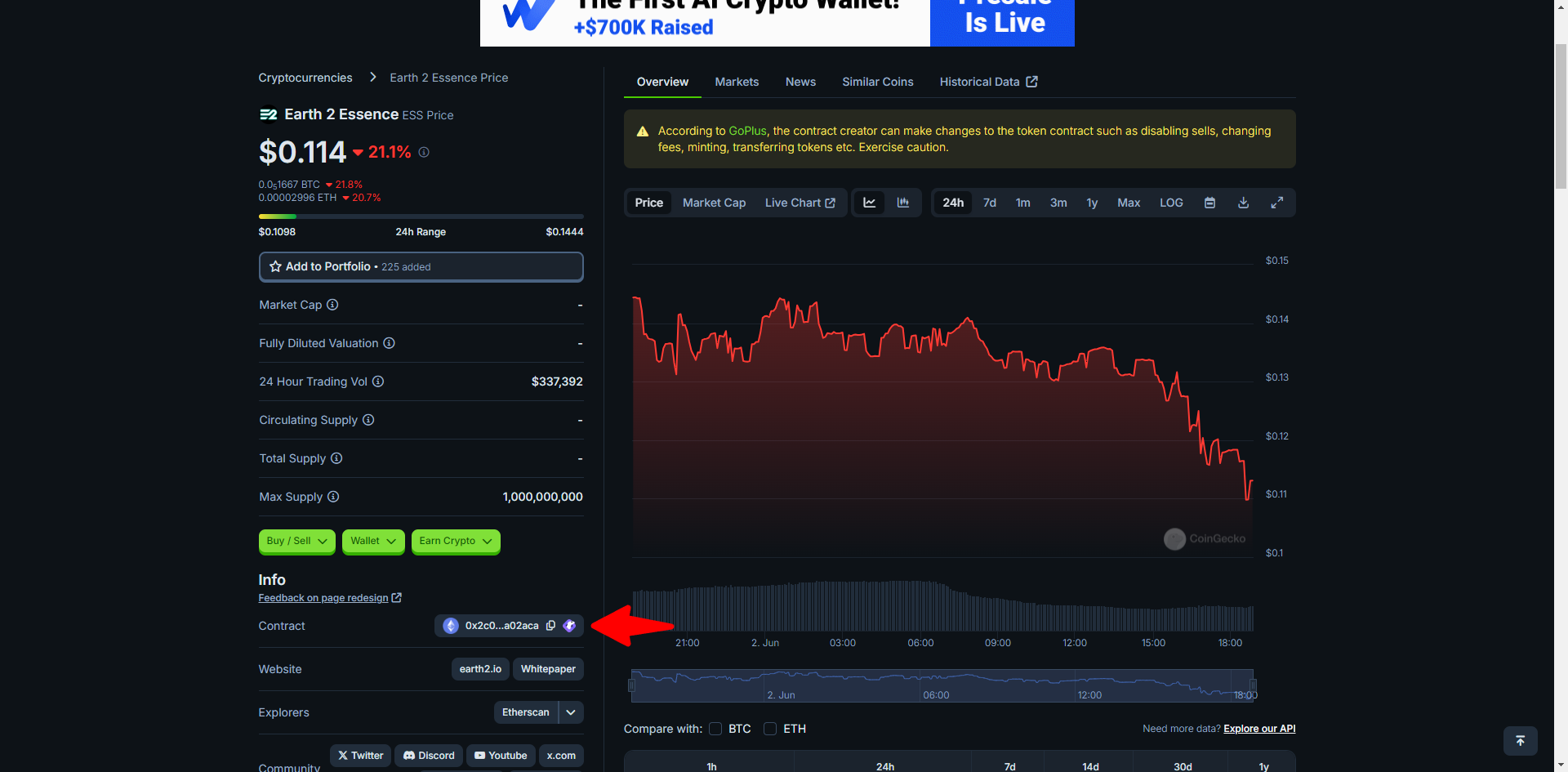Select 1y chart timeframe
The height and width of the screenshot is (772, 1568).
[x=1092, y=203]
